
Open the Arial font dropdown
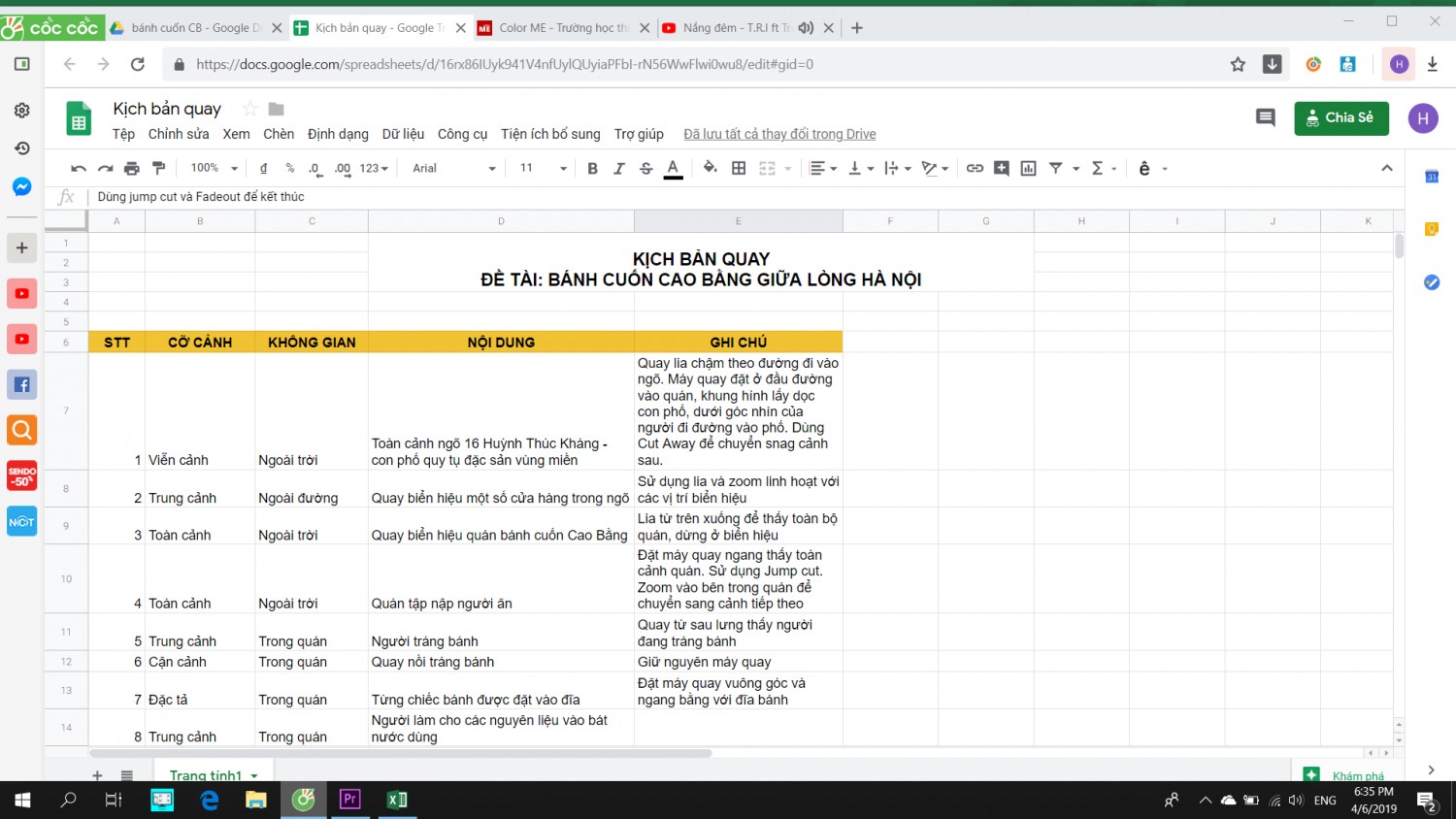tap(453, 169)
